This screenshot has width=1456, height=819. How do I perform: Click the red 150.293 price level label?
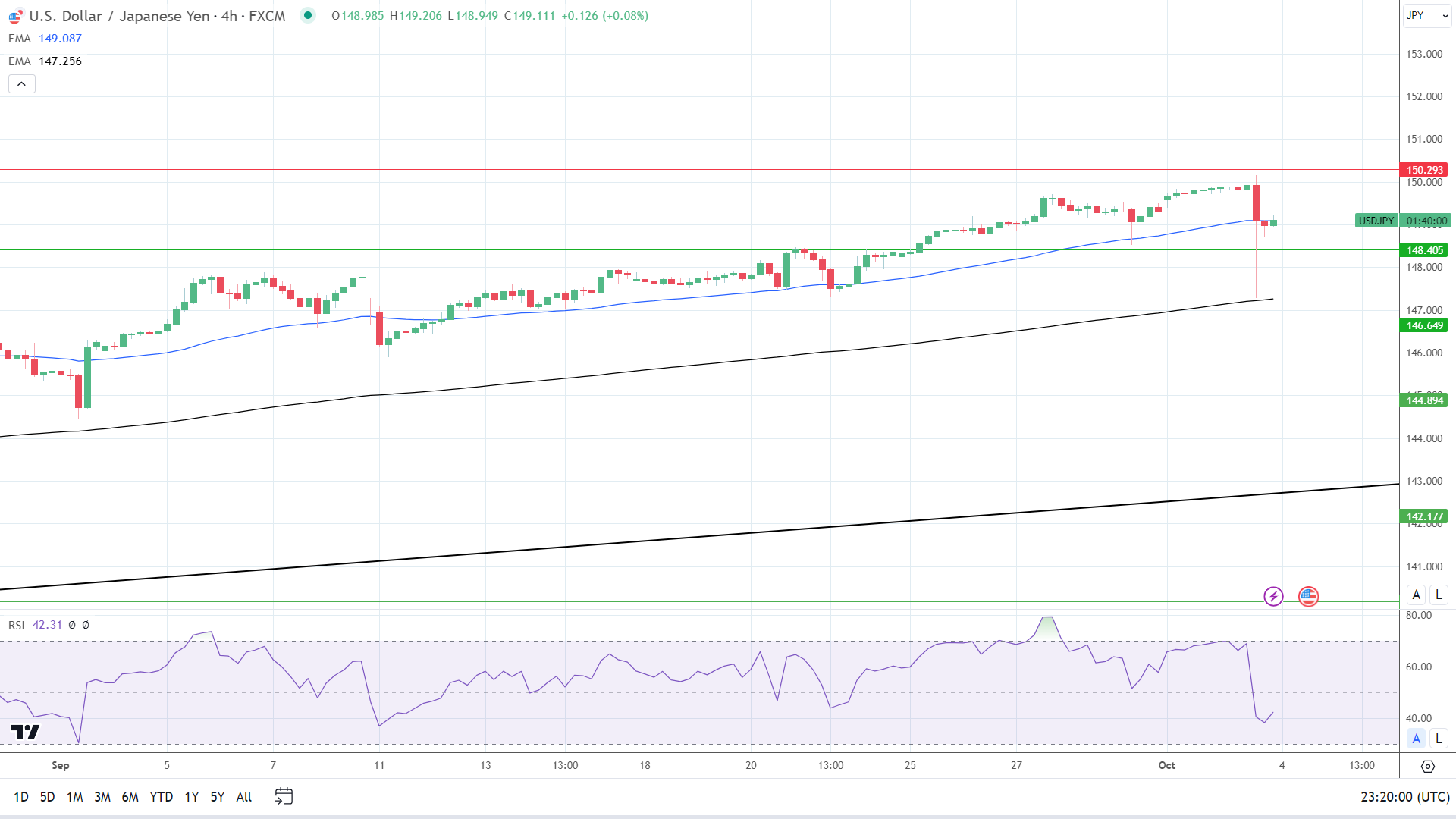(x=1424, y=170)
